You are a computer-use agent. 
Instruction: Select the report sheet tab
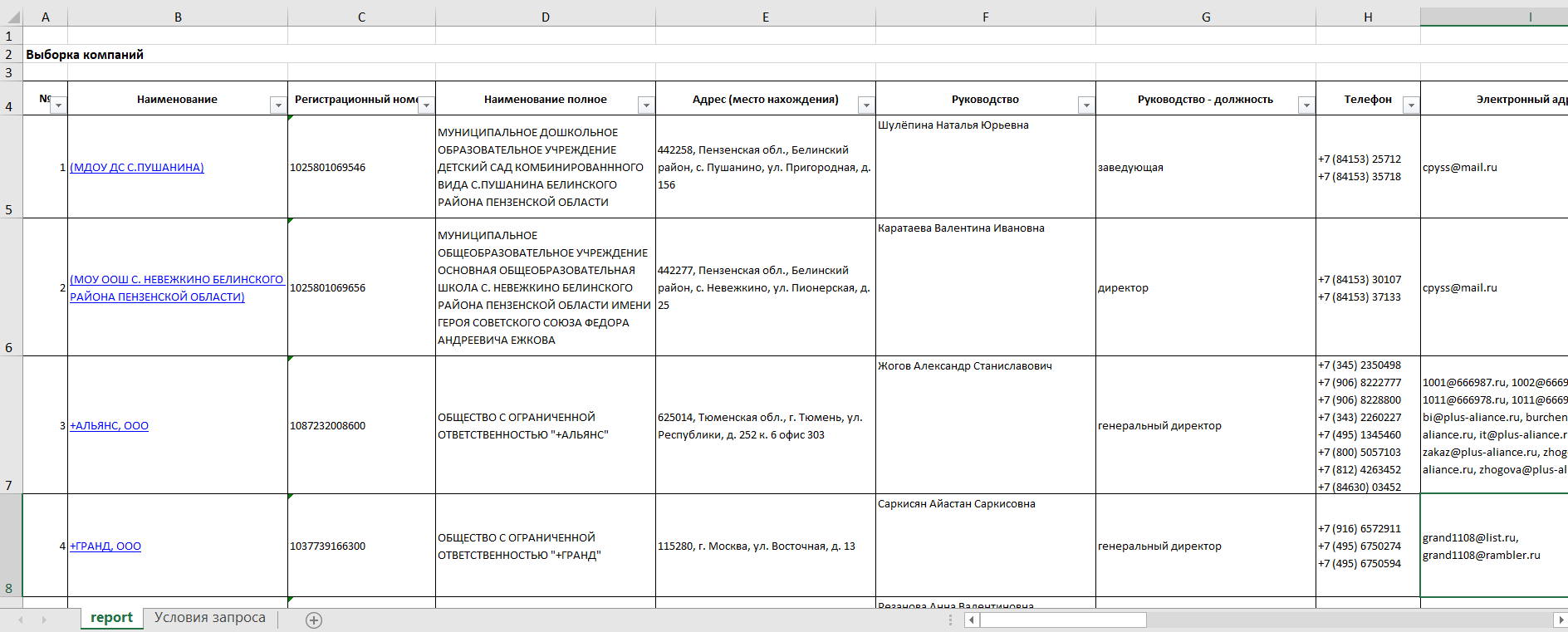[111, 618]
